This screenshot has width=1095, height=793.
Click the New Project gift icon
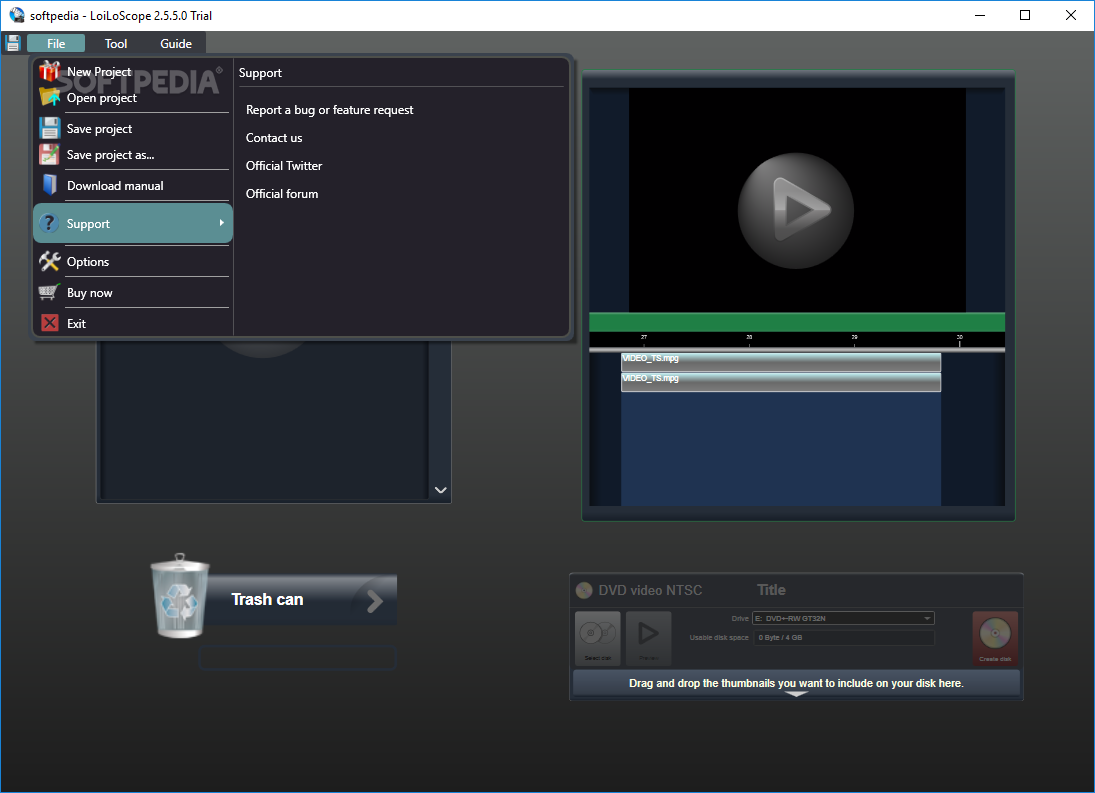[50, 71]
